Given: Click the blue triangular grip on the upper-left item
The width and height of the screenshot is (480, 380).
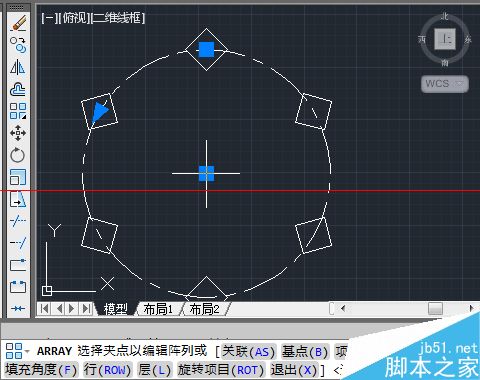Looking at the screenshot, I should (99, 112).
